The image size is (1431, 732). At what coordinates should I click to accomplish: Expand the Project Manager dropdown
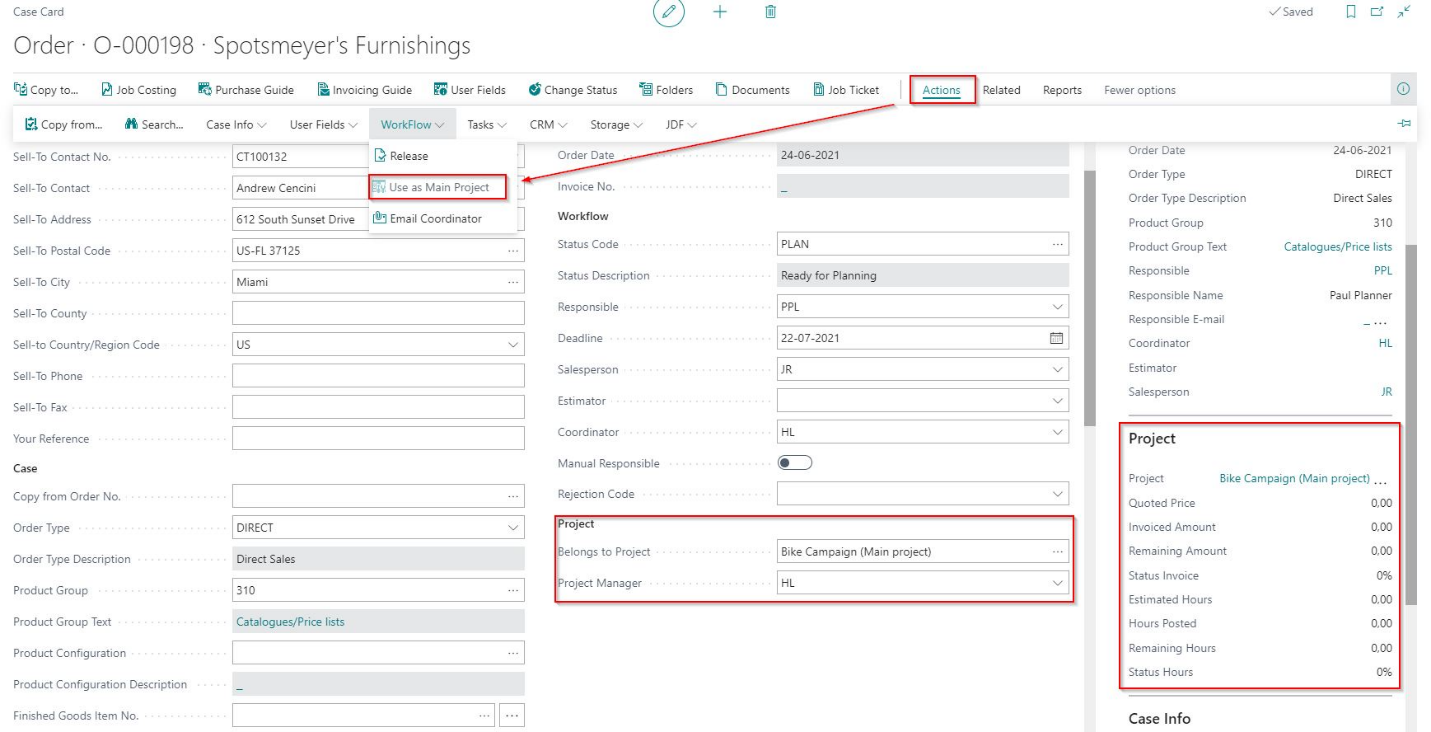(x=1058, y=583)
